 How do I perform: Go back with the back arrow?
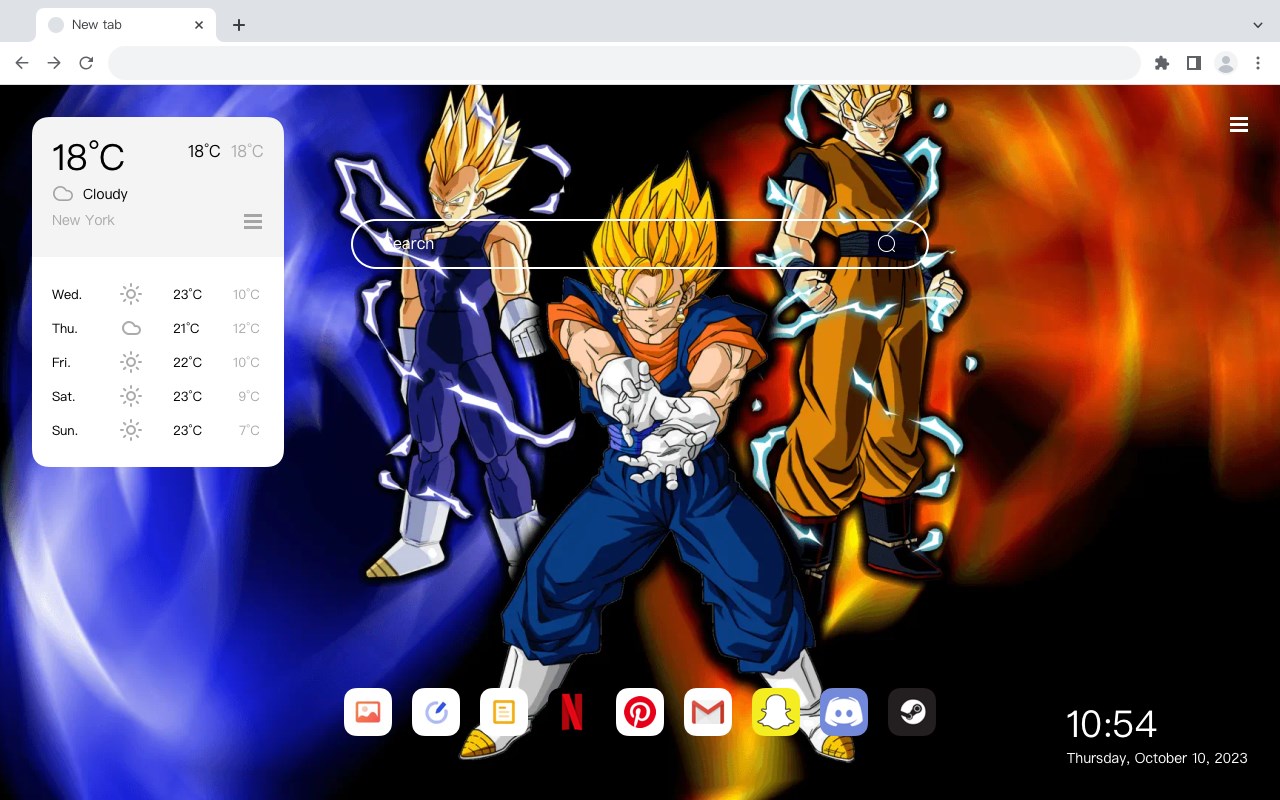pyautogui.click(x=22, y=63)
